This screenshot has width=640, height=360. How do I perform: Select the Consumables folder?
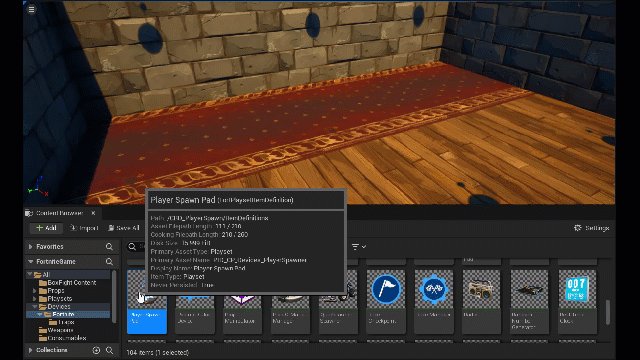pos(62,338)
